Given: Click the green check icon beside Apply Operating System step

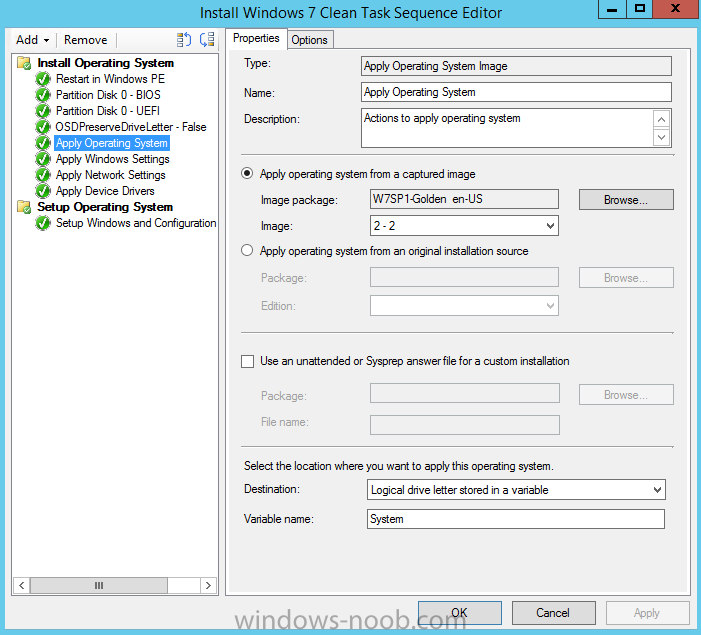Looking at the screenshot, I should click(x=43, y=143).
